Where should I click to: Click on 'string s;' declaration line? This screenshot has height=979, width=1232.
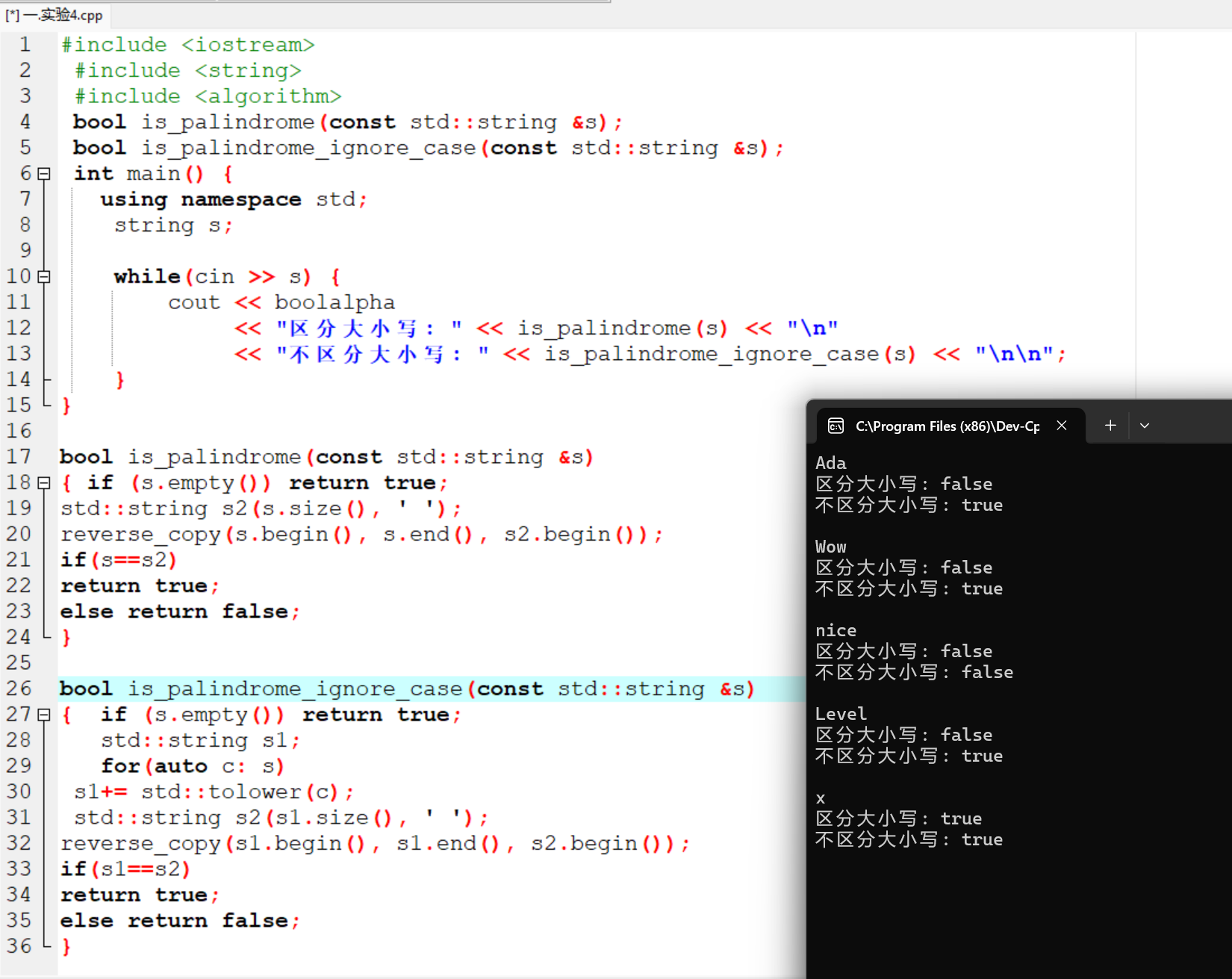click(x=174, y=226)
